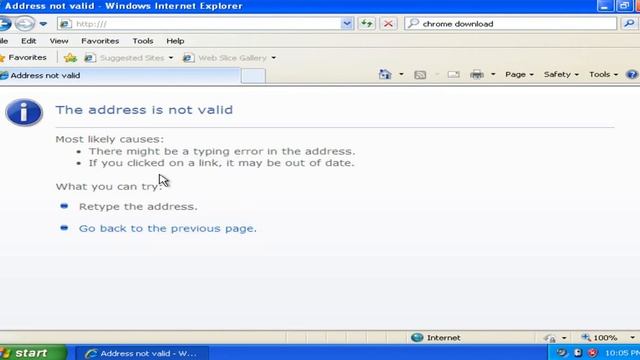Click the 100% zoom level button
Screen dimensions: 640x360
pos(599,338)
